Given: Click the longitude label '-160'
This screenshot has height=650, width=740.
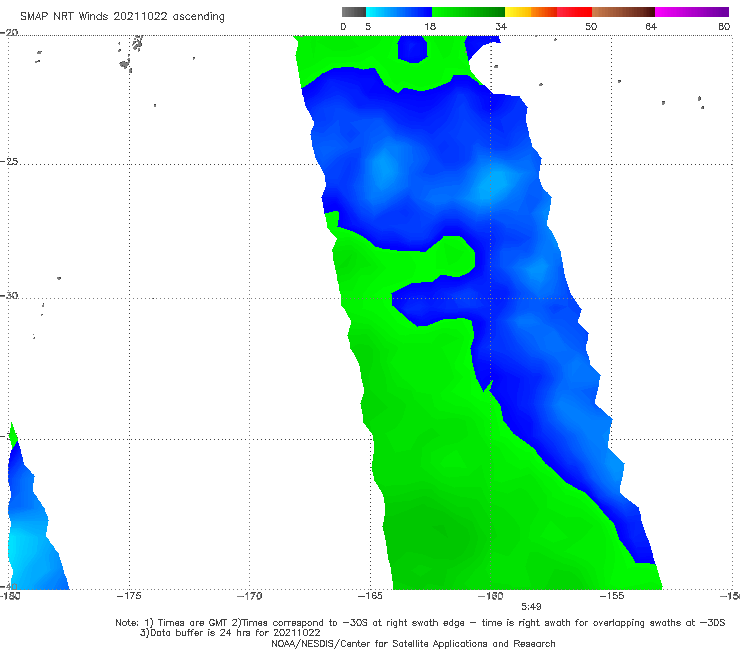Looking at the screenshot, I should (491, 596).
